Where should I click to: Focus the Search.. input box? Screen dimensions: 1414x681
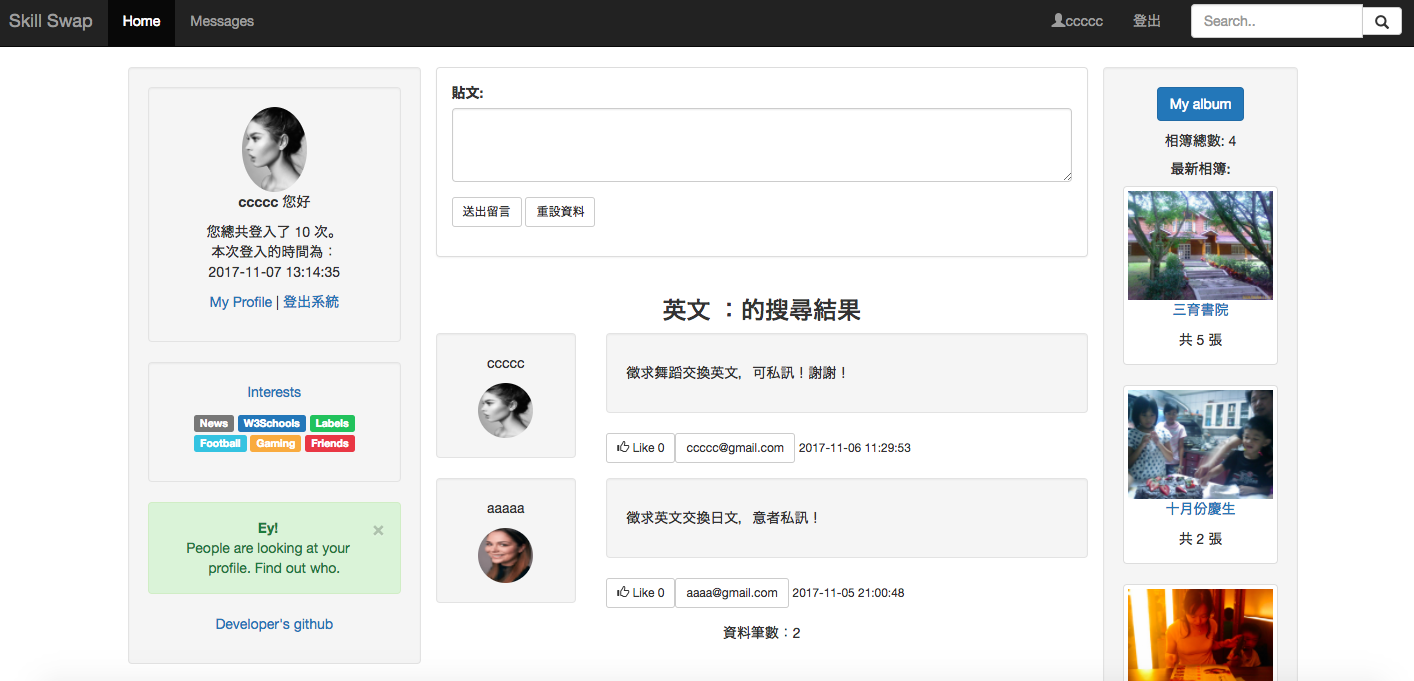tap(1277, 21)
